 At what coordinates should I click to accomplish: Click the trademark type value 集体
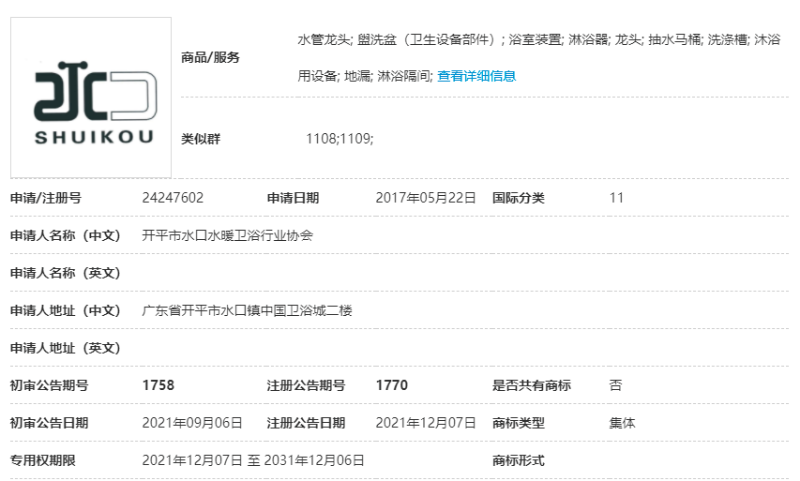[x=622, y=423]
